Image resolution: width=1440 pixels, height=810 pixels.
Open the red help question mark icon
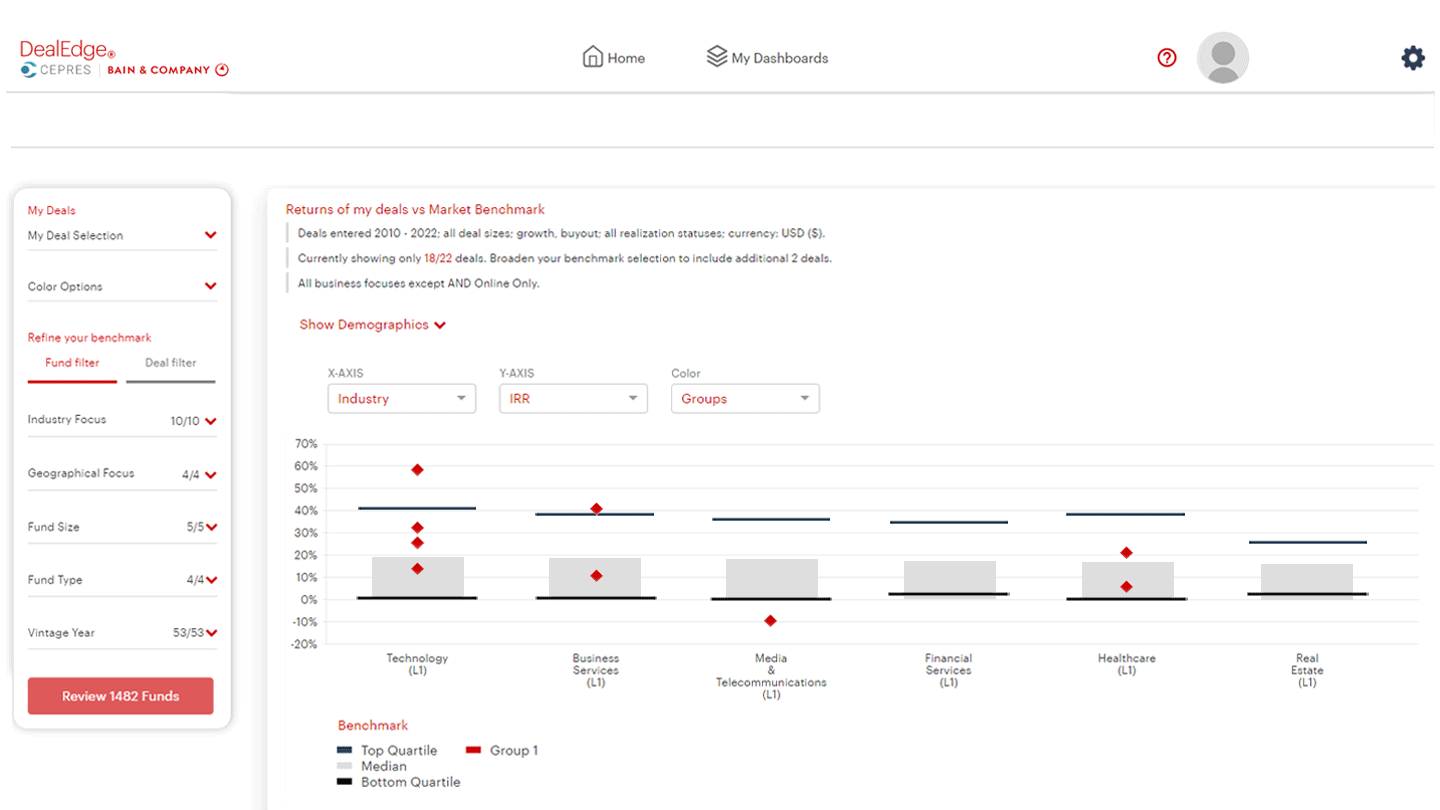(x=1166, y=58)
